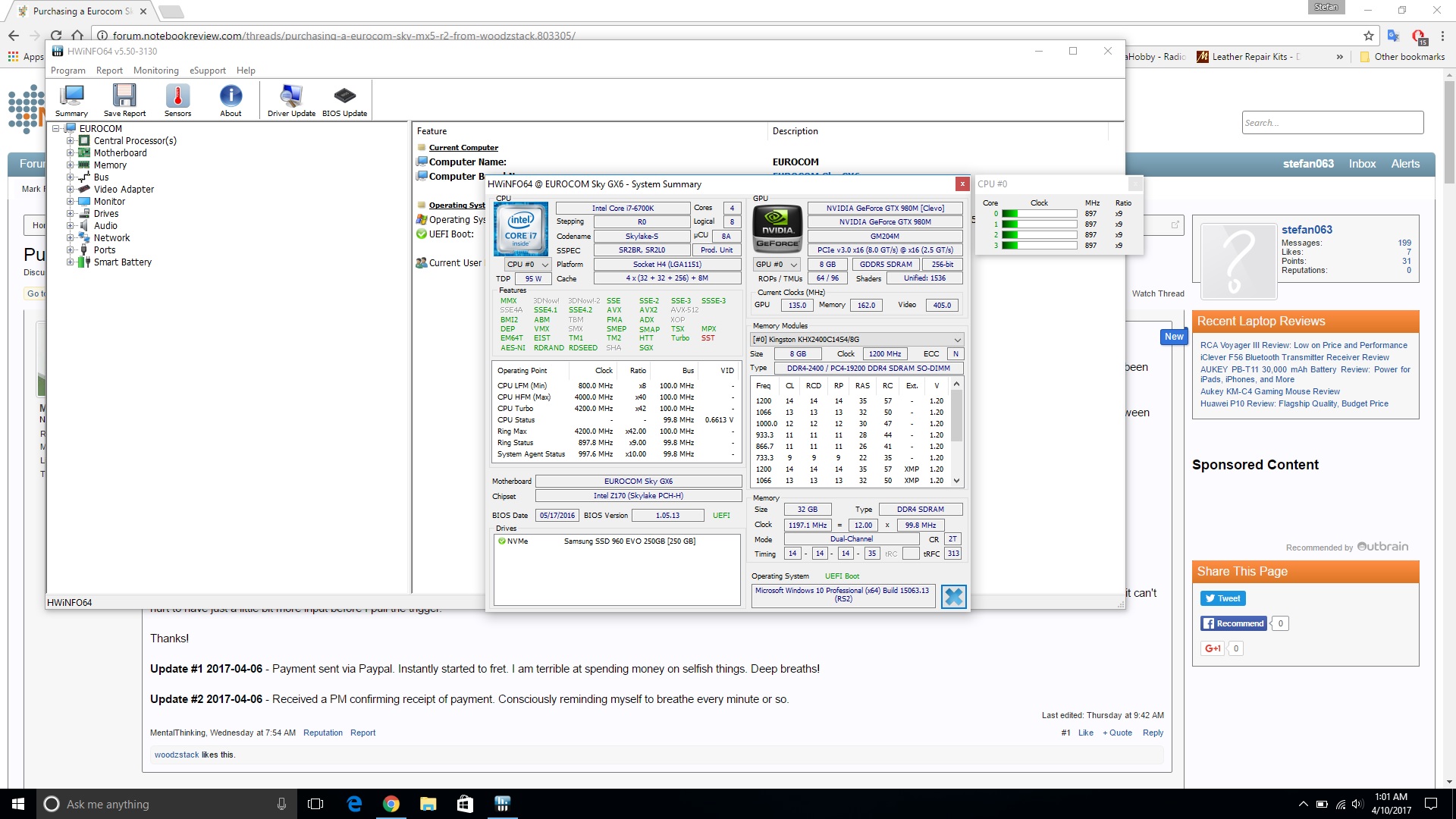Image resolution: width=1456 pixels, height=819 pixels.
Task: Click the browser address bar
Action: pos(728,36)
